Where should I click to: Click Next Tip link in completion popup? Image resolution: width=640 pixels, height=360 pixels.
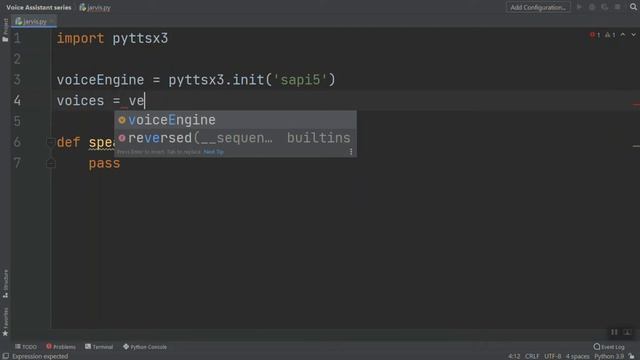pos(213,152)
